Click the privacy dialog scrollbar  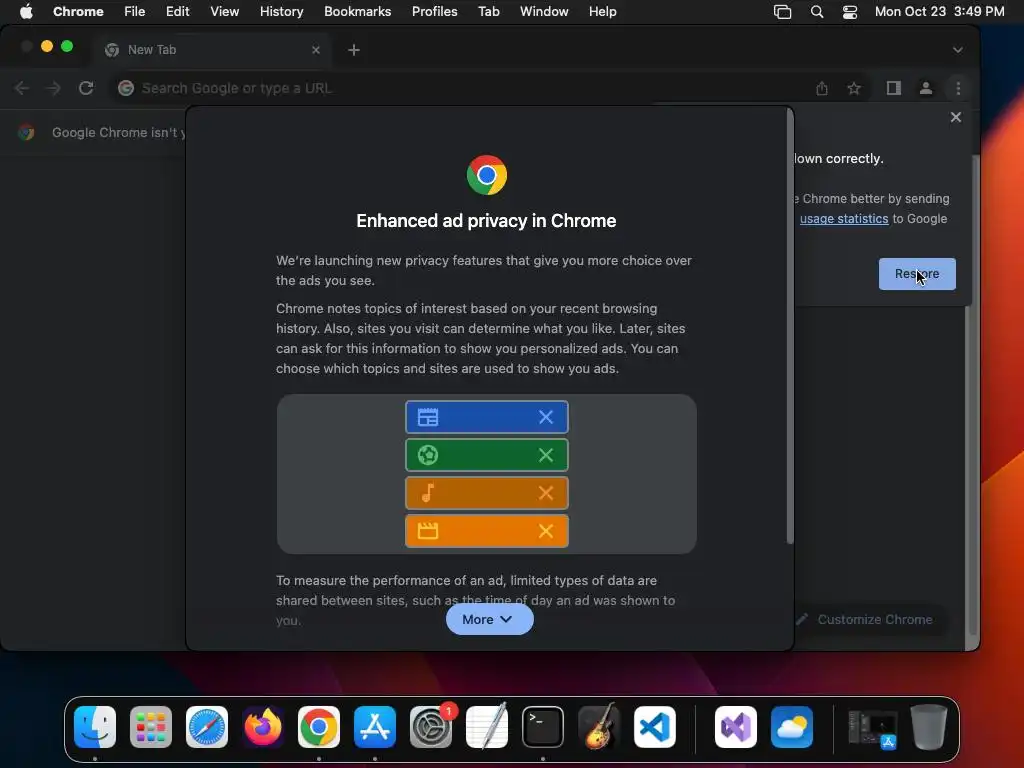click(790, 327)
